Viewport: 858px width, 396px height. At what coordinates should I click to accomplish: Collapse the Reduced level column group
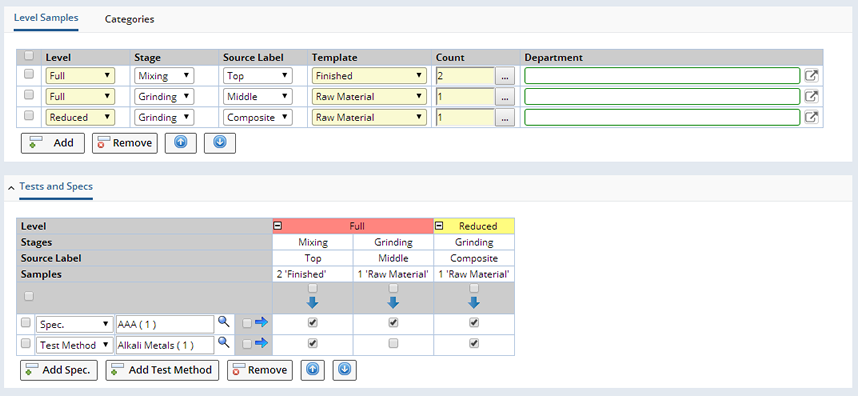(x=439, y=226)
